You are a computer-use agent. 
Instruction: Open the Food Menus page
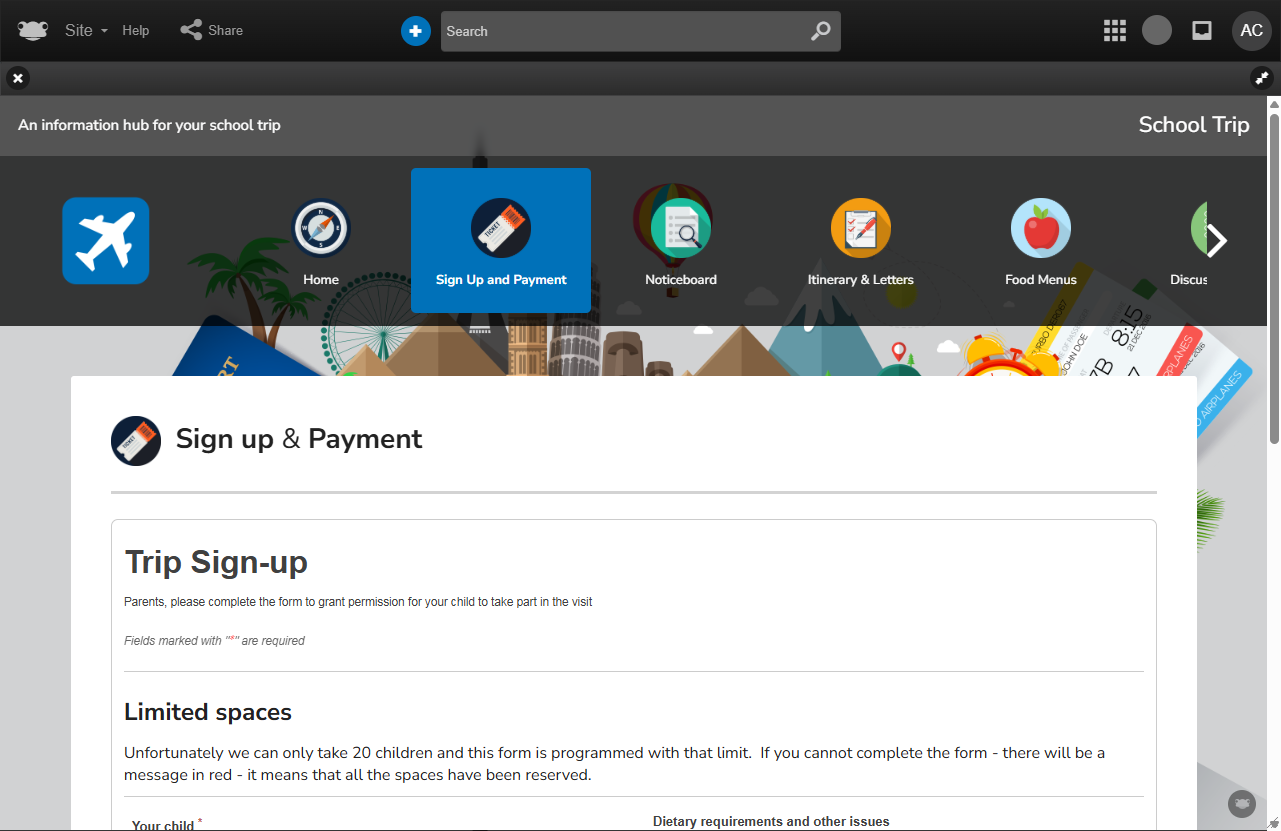(1041, 242)
